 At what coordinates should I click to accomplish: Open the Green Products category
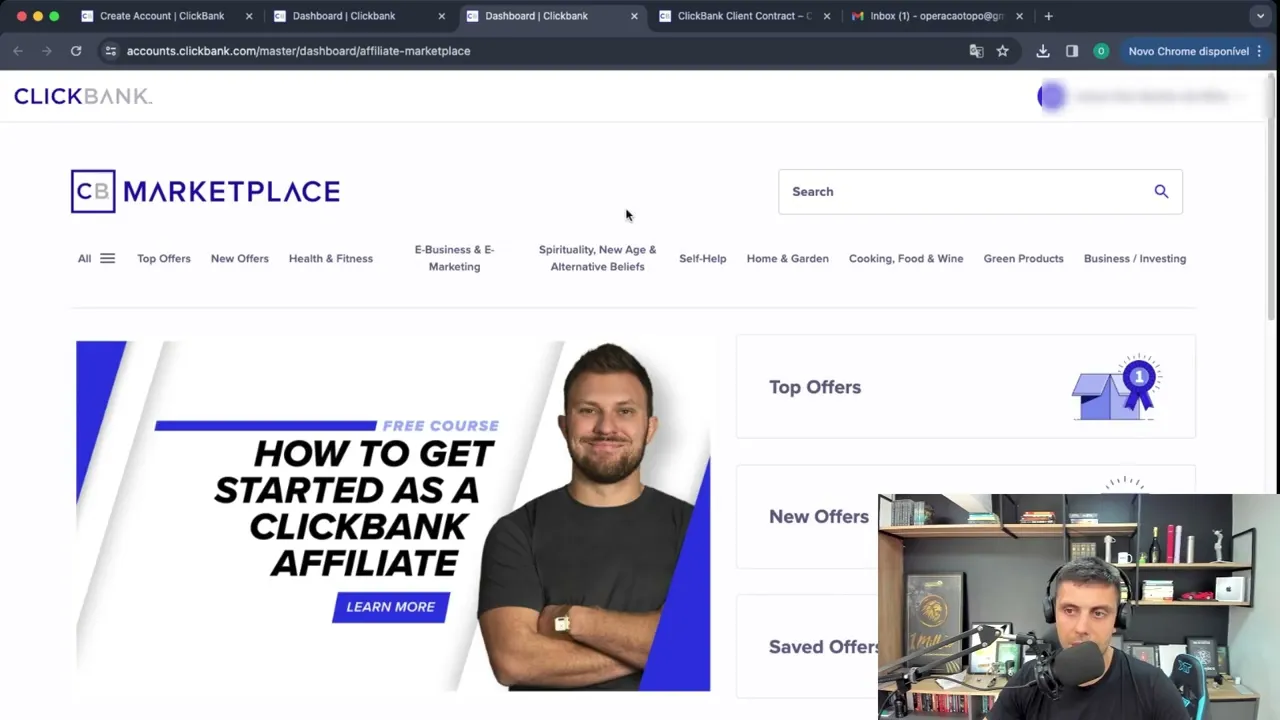click(x=1024, y=258)
